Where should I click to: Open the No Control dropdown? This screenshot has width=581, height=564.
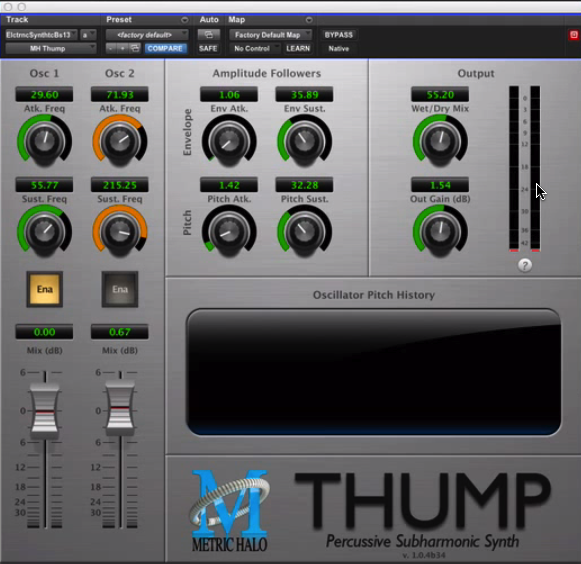pyautogui.click(x=255, y=49)
